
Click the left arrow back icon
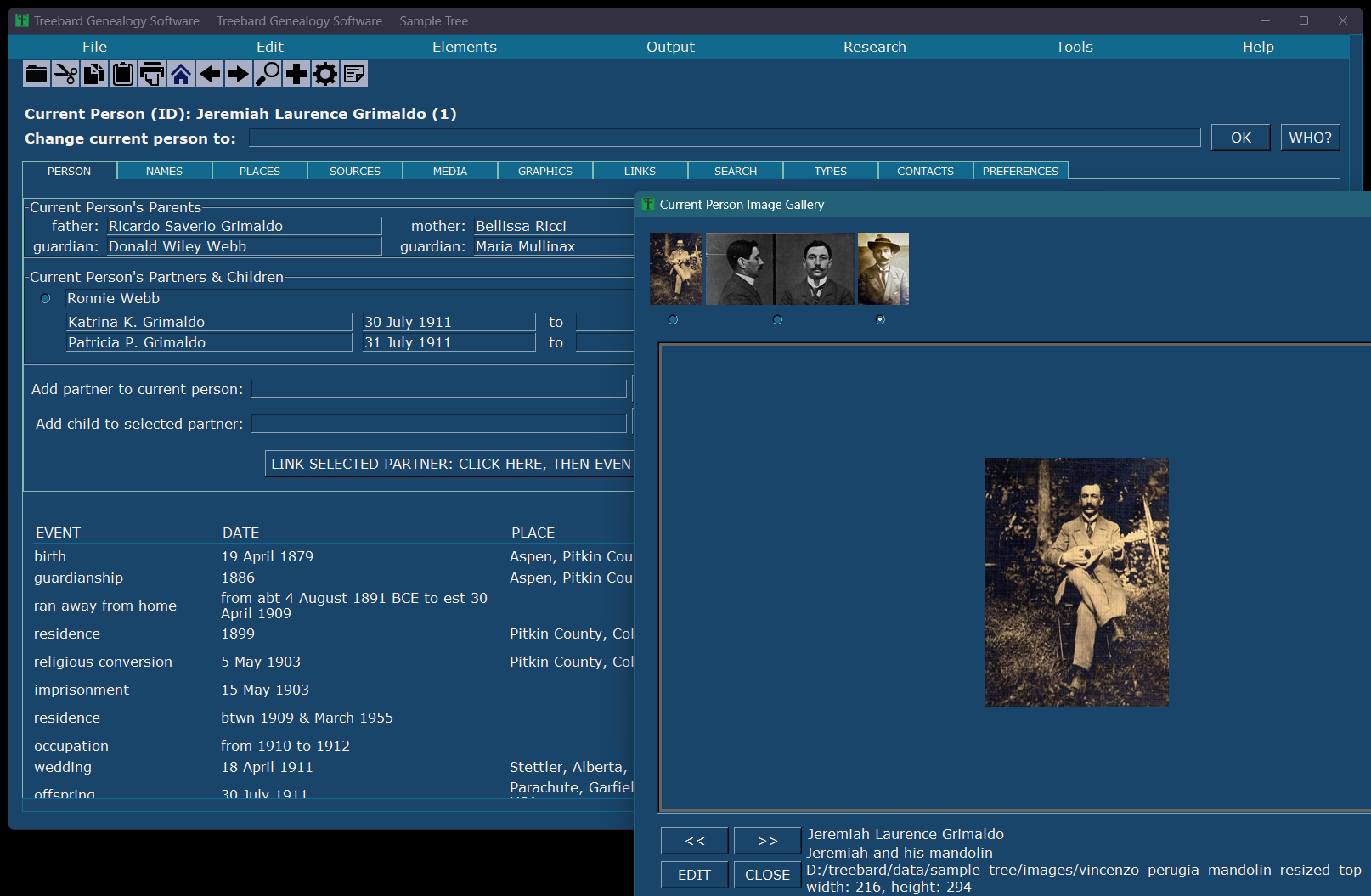click(x=210, y=75)
